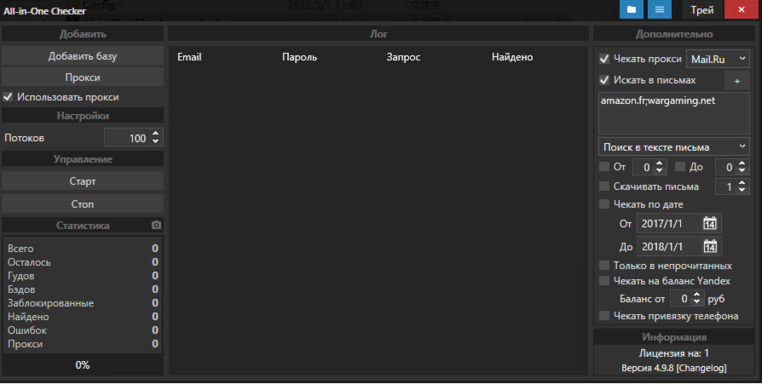Click Добавить базу button

point(83,56)
